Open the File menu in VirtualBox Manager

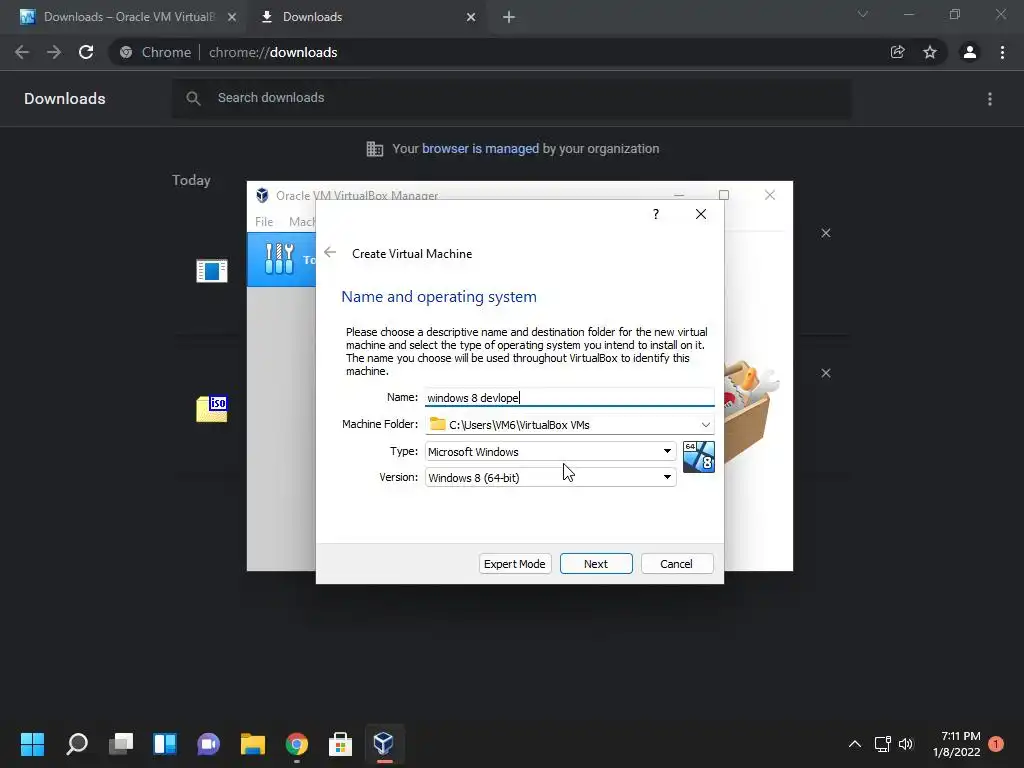click(264, 221)
